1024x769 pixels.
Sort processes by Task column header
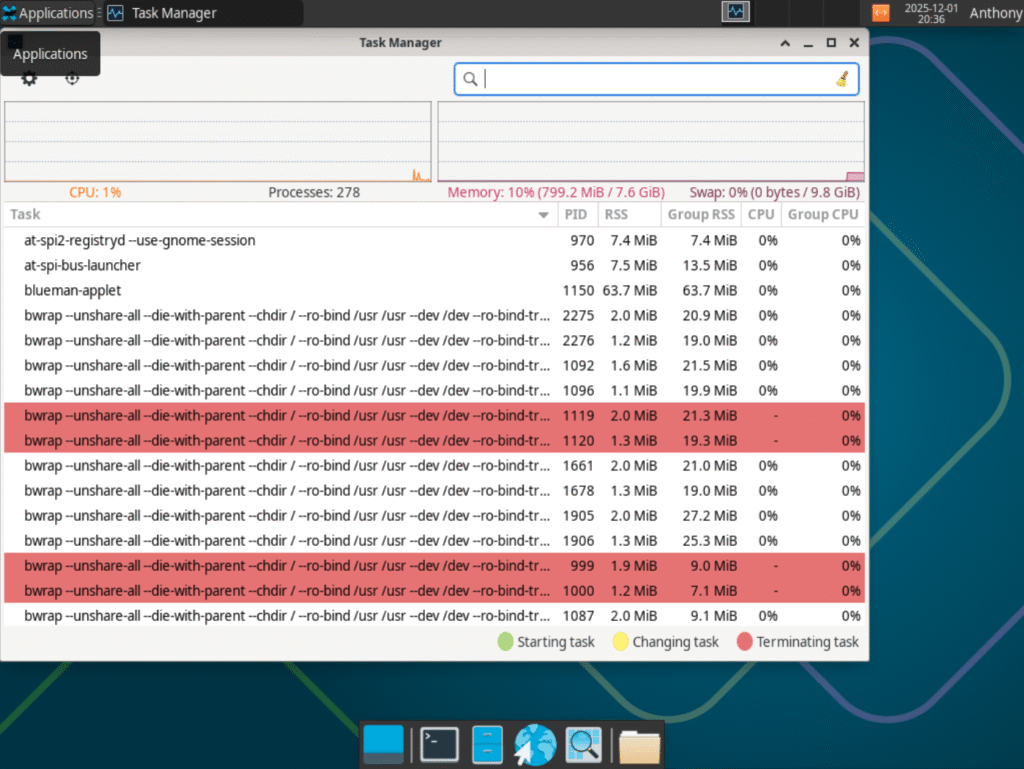[x=270, y=214]
